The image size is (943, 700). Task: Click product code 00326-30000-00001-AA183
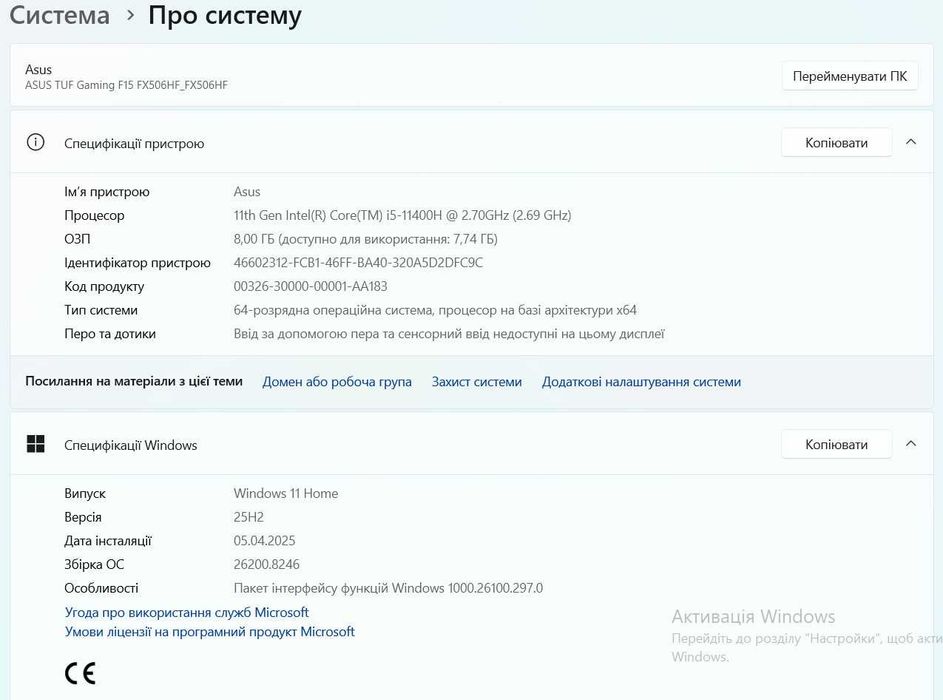pos(310,286)
